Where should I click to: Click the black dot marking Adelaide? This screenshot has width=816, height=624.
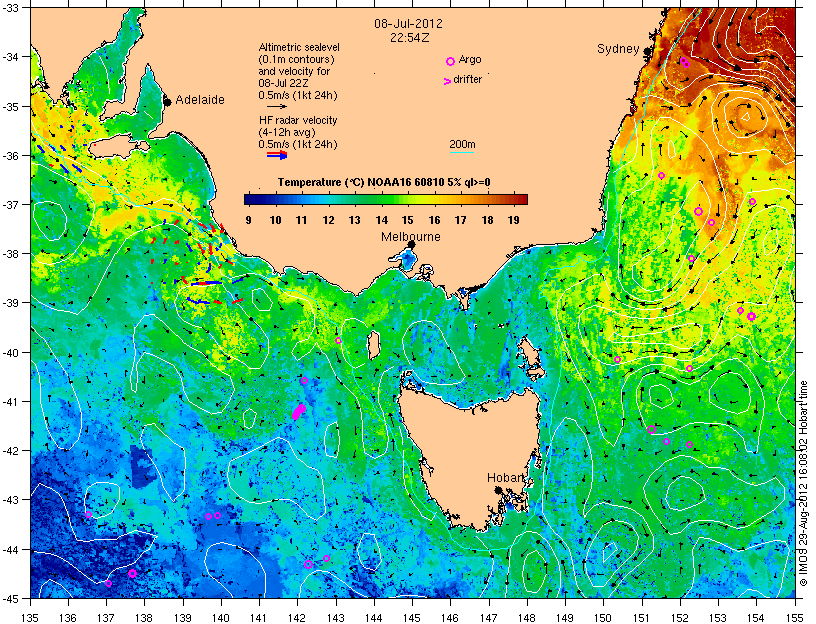point(168,101)
